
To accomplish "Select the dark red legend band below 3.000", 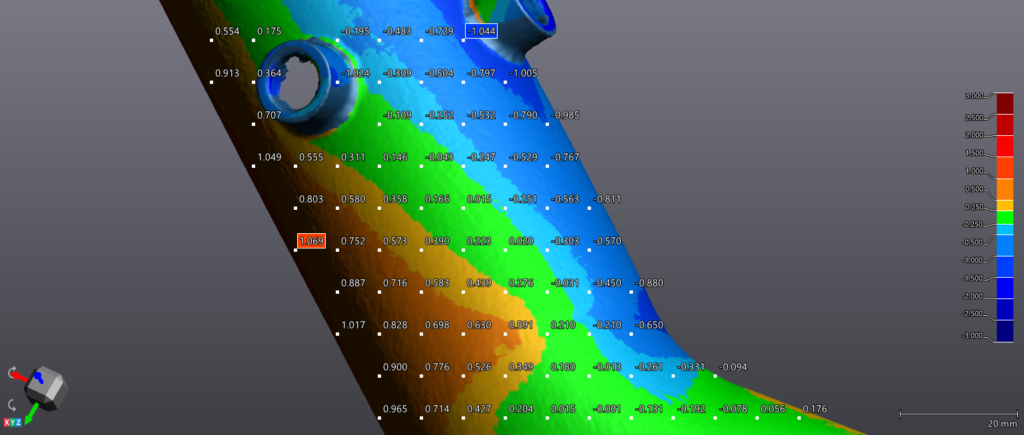I will point(1004,104).
